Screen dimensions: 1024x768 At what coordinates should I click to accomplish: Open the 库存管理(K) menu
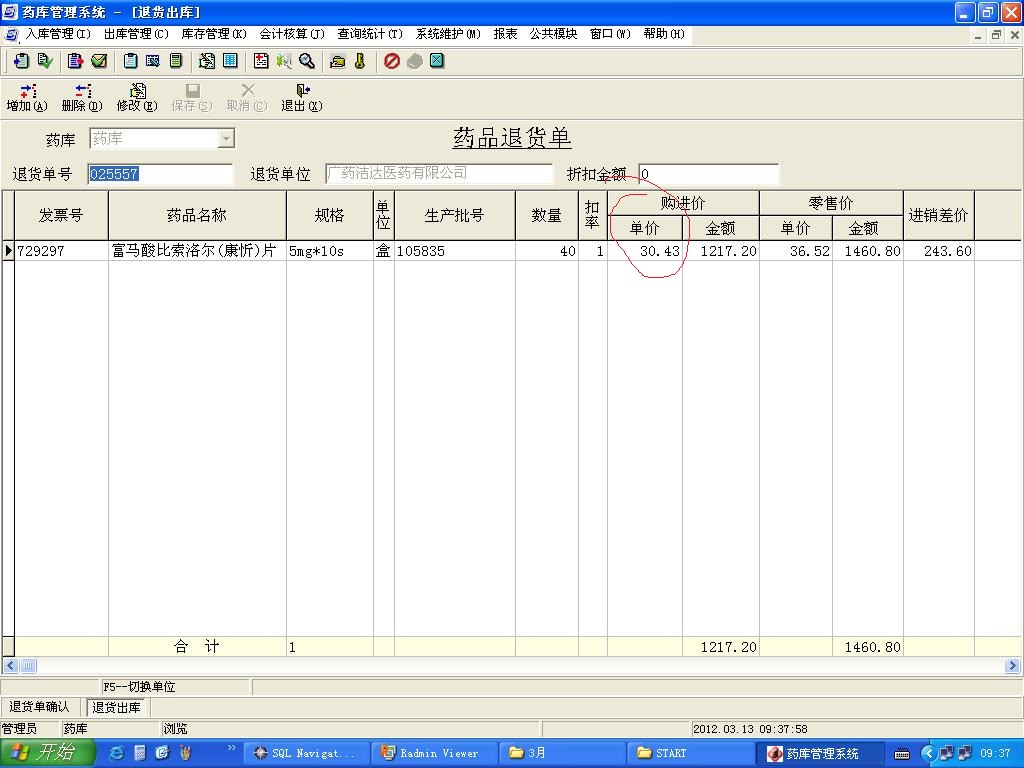(214, 34)
